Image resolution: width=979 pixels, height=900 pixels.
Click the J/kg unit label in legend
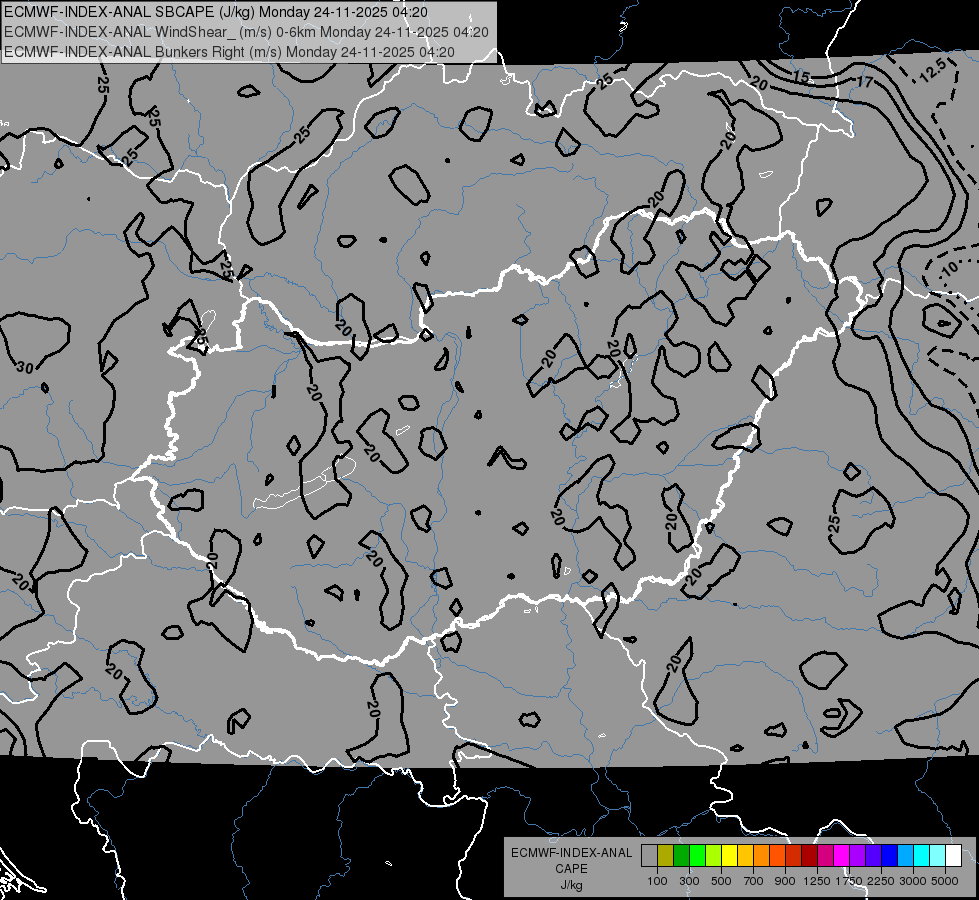[x=572, y=885]
